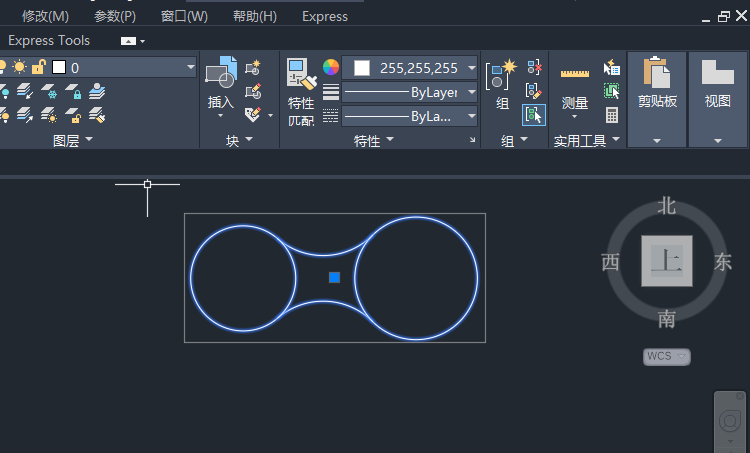Click 北 (North) on the ViewCube compass
The height and width of the screenshot is (453, 750).
click(x=667, y=206)
